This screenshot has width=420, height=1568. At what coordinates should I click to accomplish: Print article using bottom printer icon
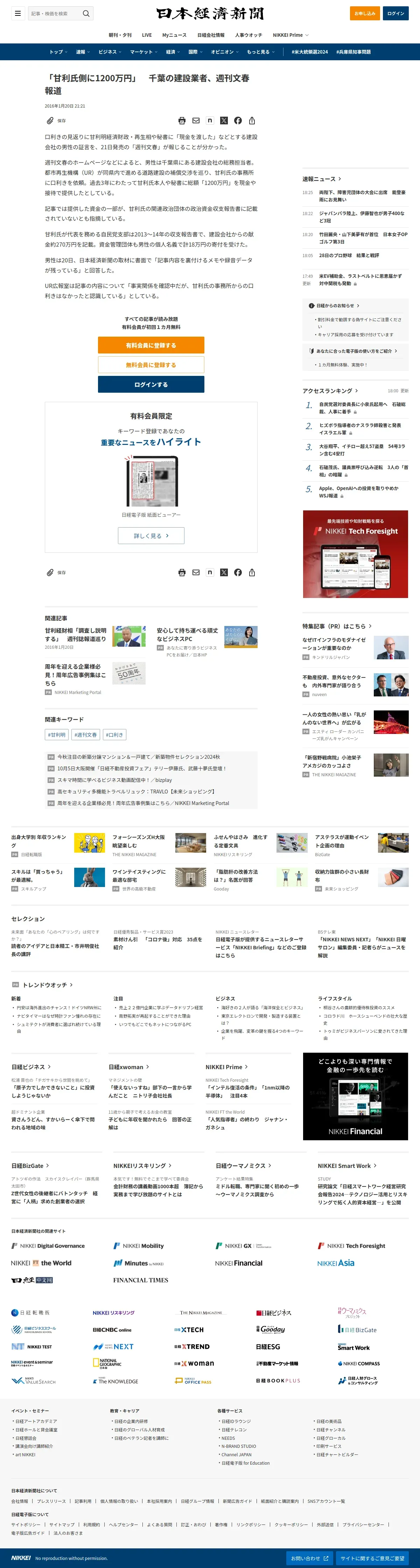coord(182,572)
